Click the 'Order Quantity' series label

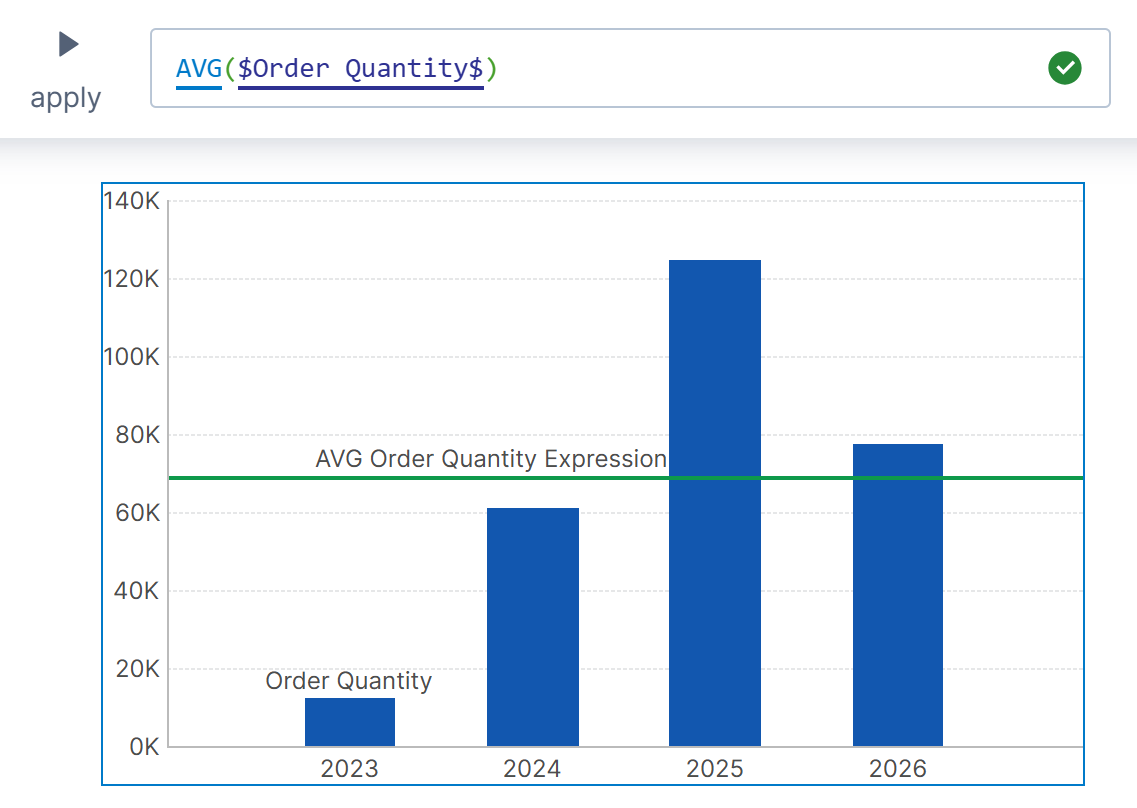pos(348,681)
